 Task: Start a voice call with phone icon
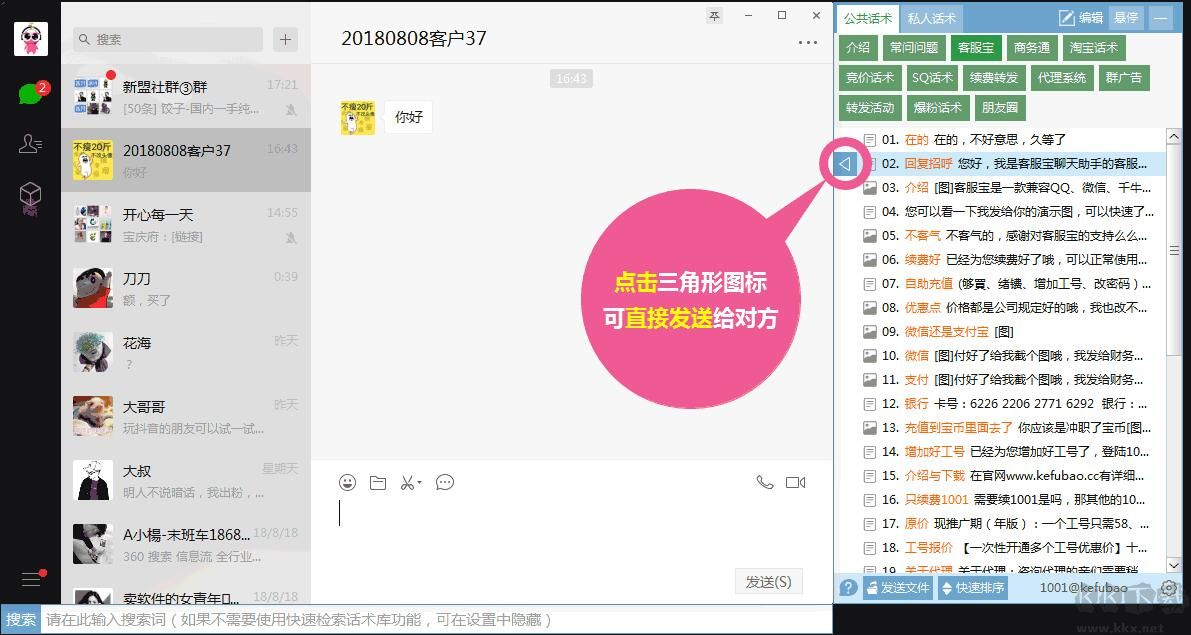click(x=765, y=482)
